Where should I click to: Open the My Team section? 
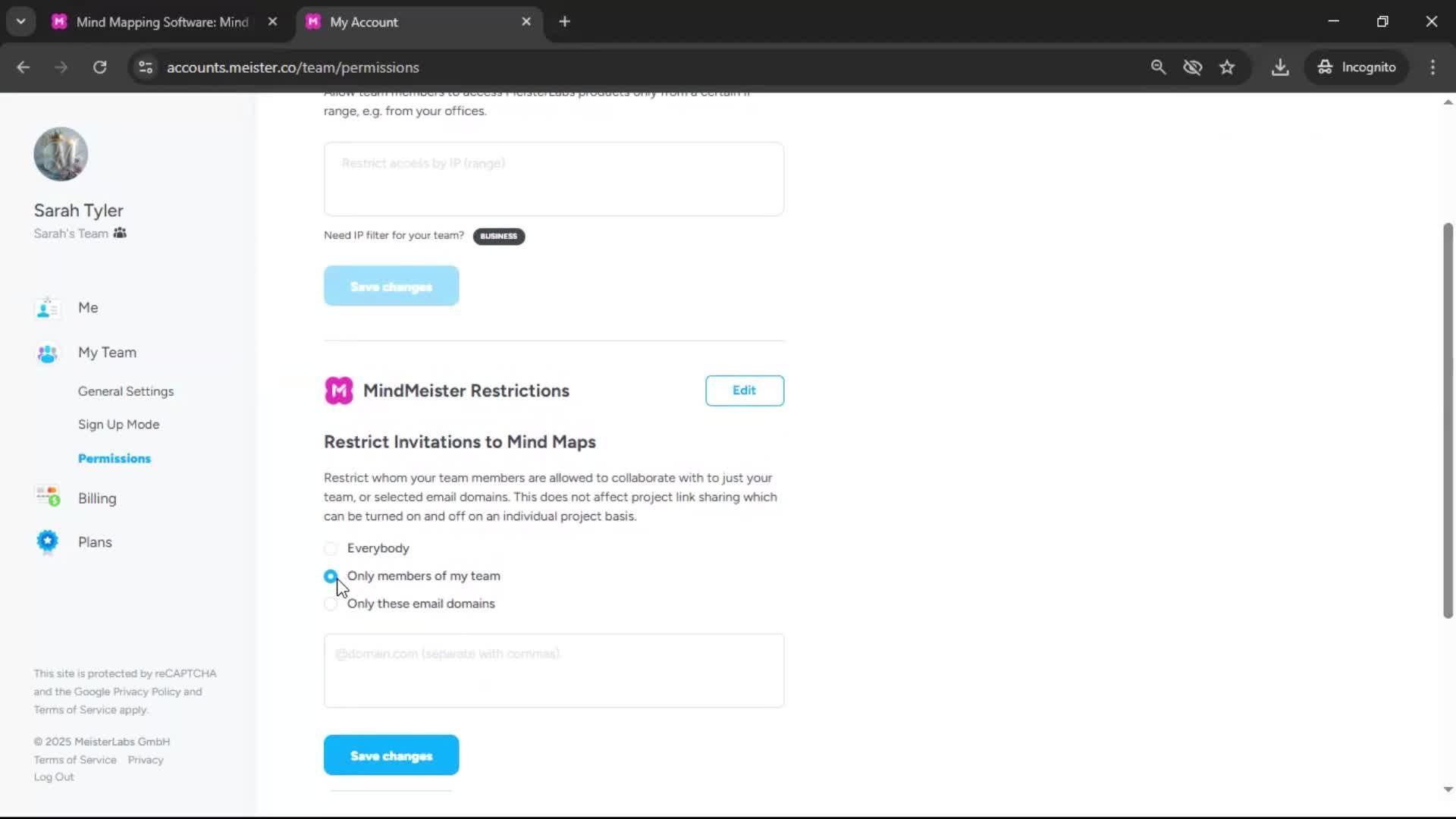click(x=107, y=353)
